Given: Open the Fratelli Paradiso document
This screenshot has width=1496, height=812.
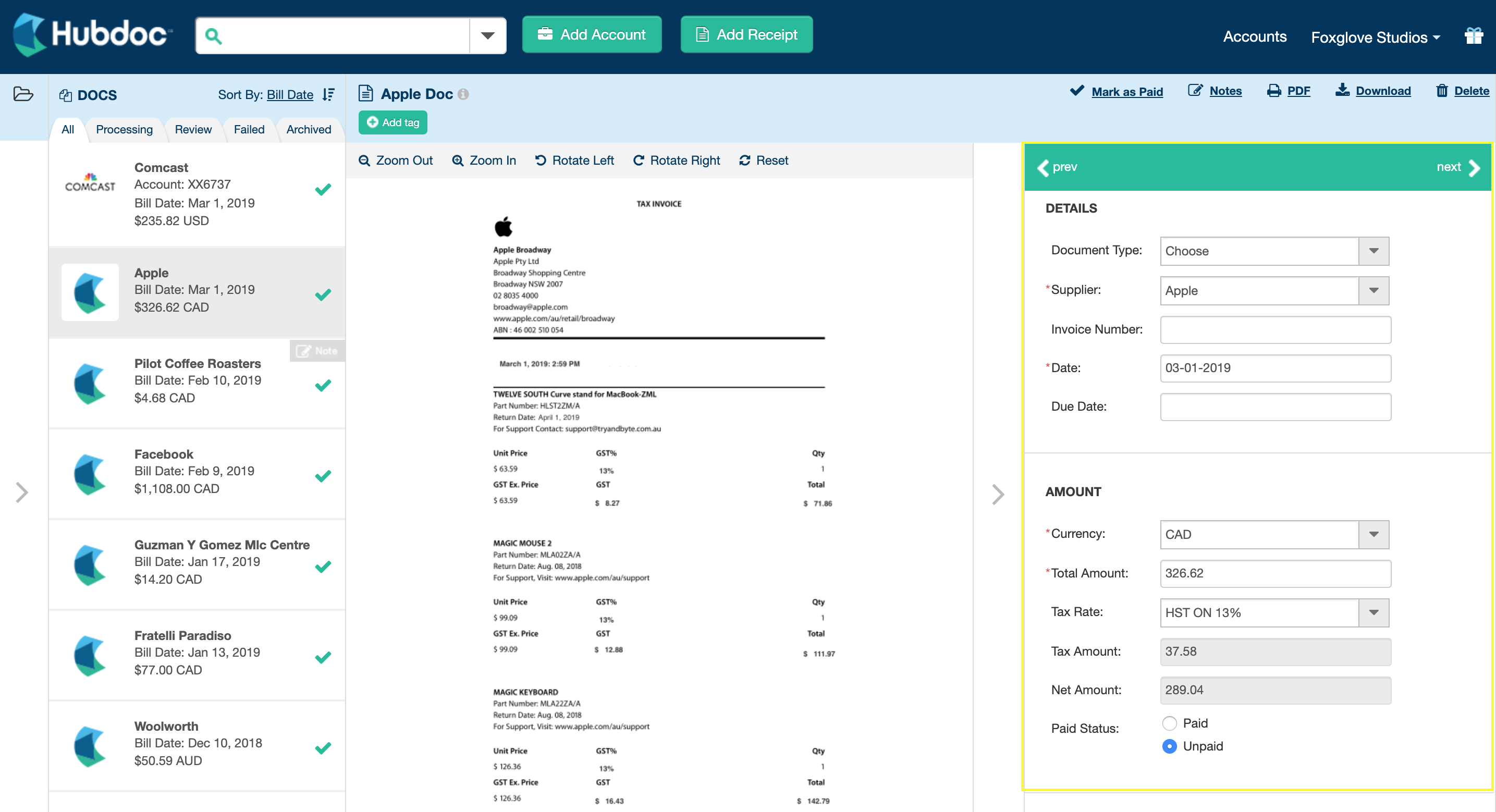Looking at the screenshot, I should (197, 655).
